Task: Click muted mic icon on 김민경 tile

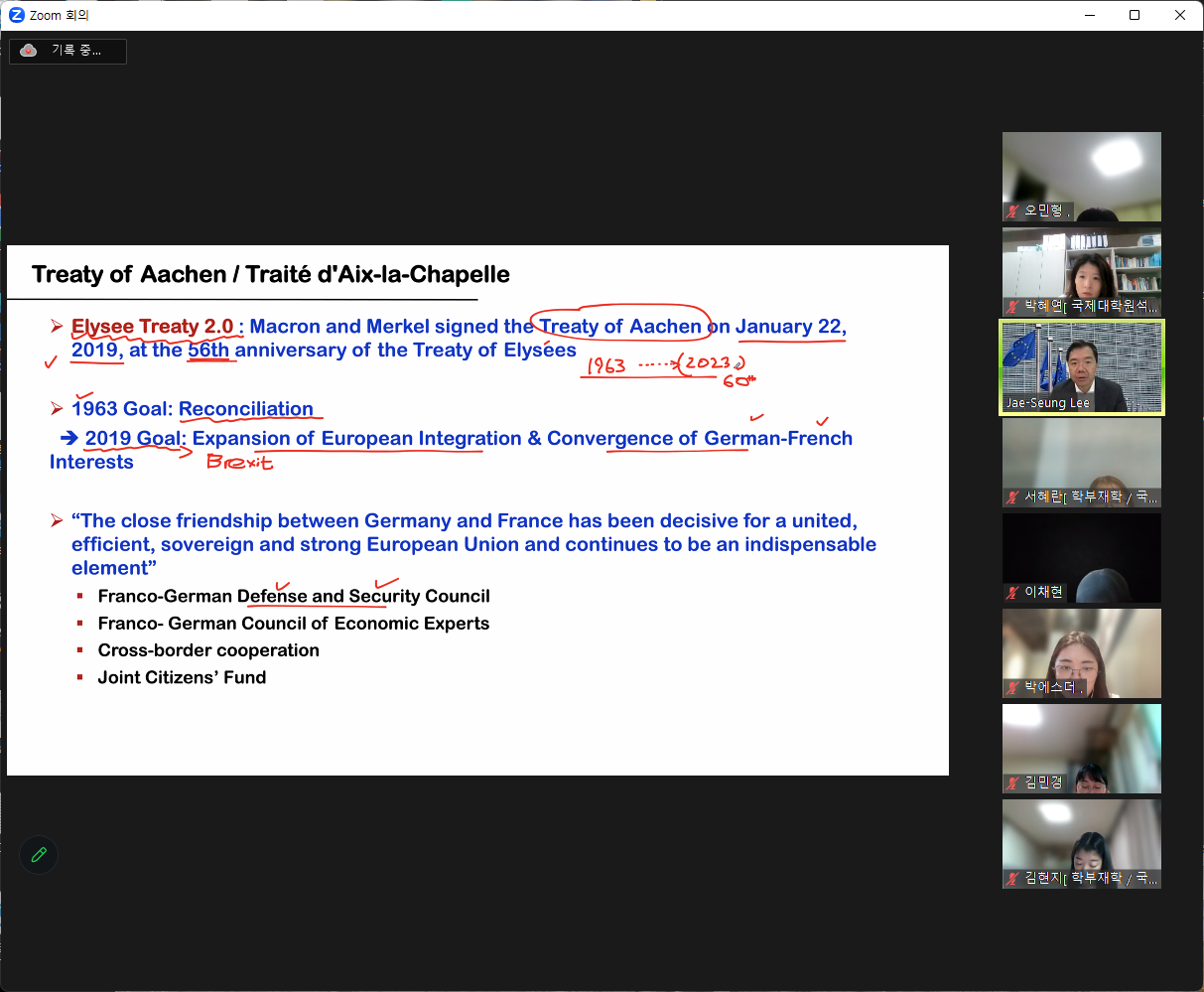Action: pyautogui.click(x=1013, y=783)
